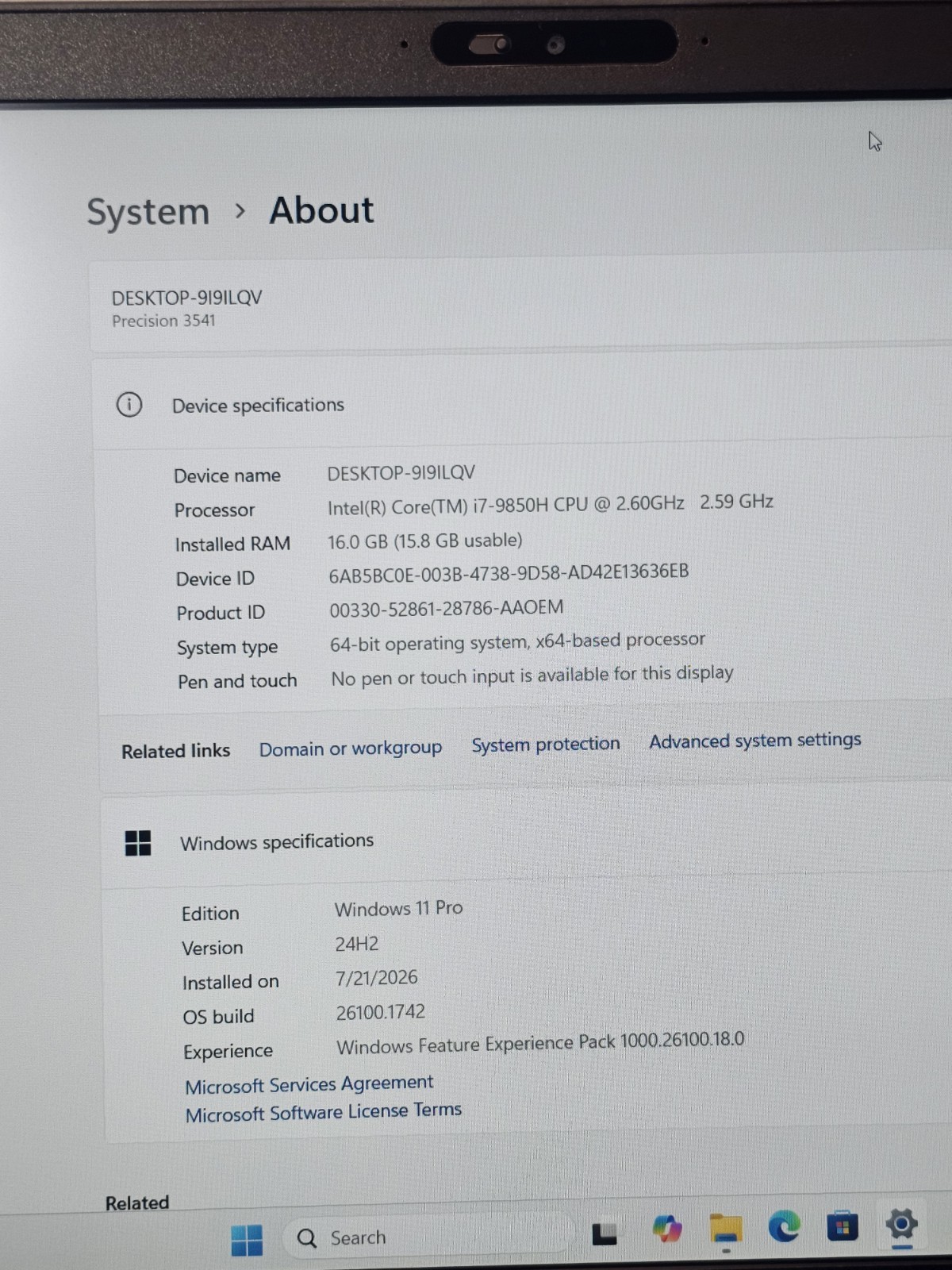This screenshot has height=1270, width=952.
Task: Select Device ID value 6AB5BC0E-003B-4738
Action: point(509,573)
